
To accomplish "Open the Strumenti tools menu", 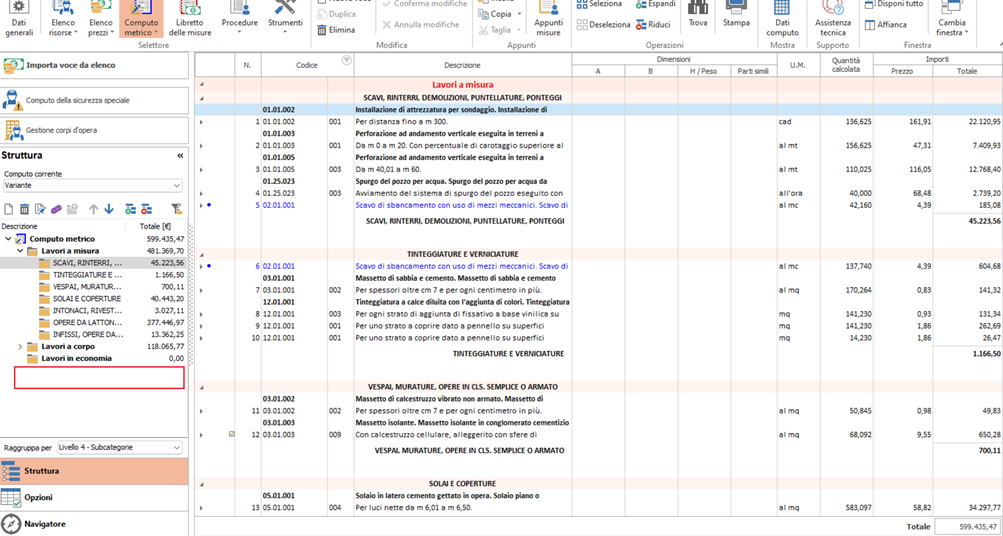I will pyautogui.click(x=285, y=19).
